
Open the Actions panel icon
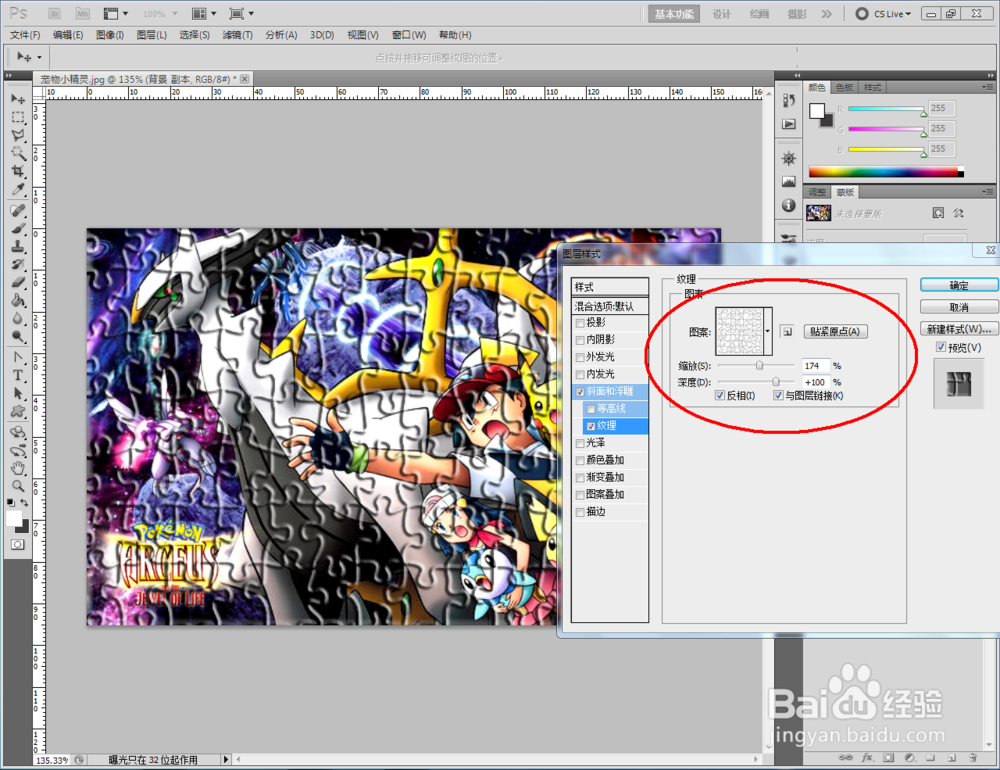pos(789,124)
